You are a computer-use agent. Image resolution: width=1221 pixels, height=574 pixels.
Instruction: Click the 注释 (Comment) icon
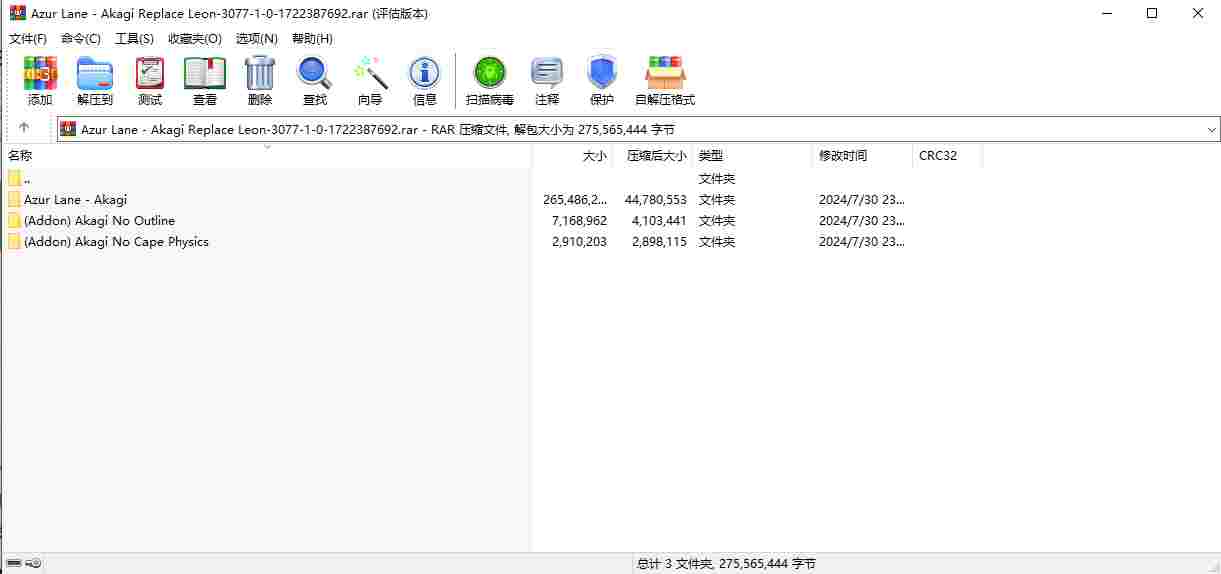547,73
